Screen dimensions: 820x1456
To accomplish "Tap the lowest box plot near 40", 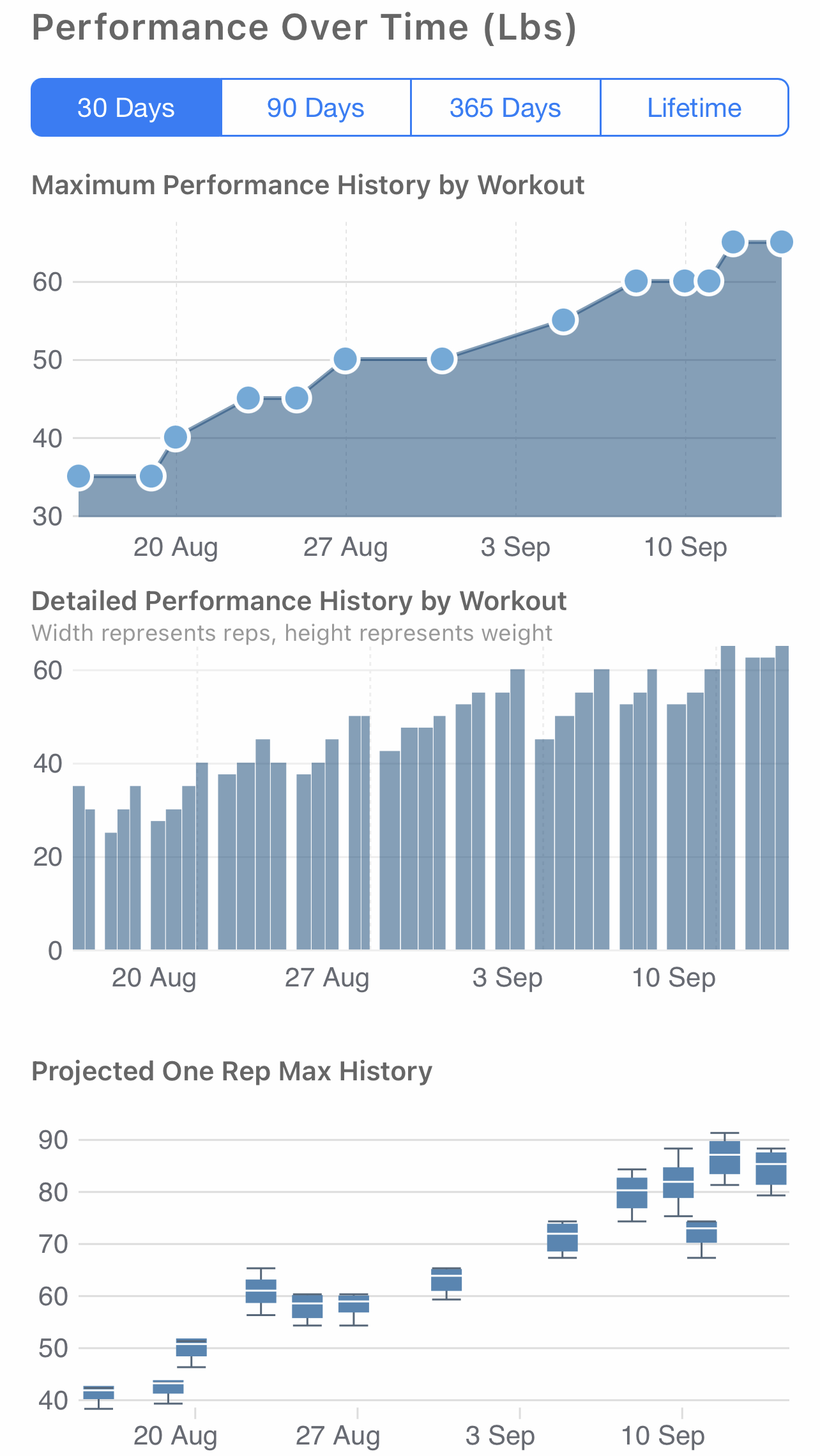I will click(x=99, y=1393).
